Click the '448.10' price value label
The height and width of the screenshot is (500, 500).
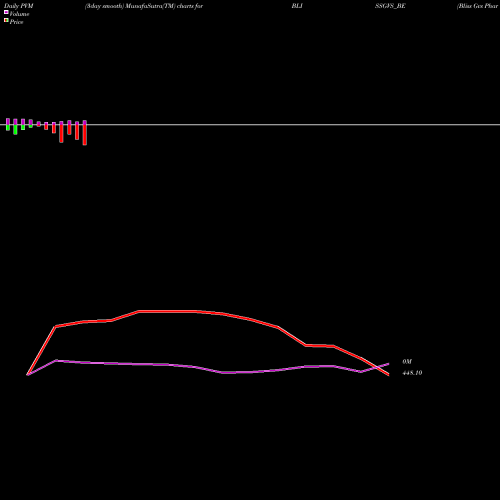click(x=412, y=373)
